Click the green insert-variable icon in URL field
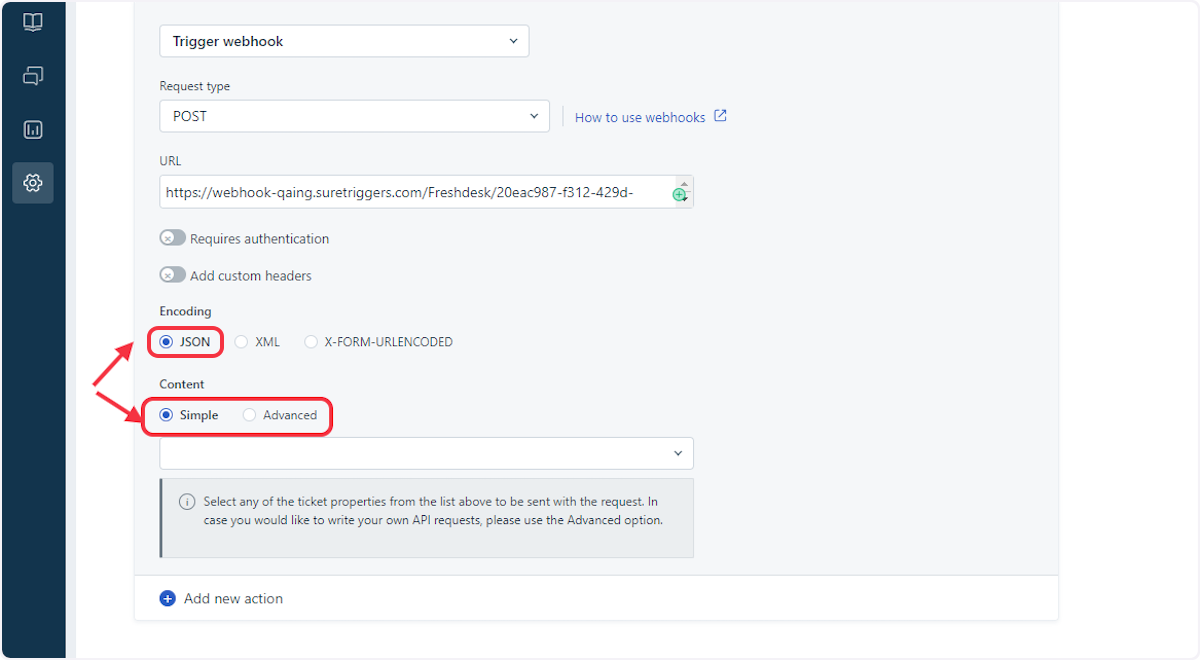 tap(680, 192)
